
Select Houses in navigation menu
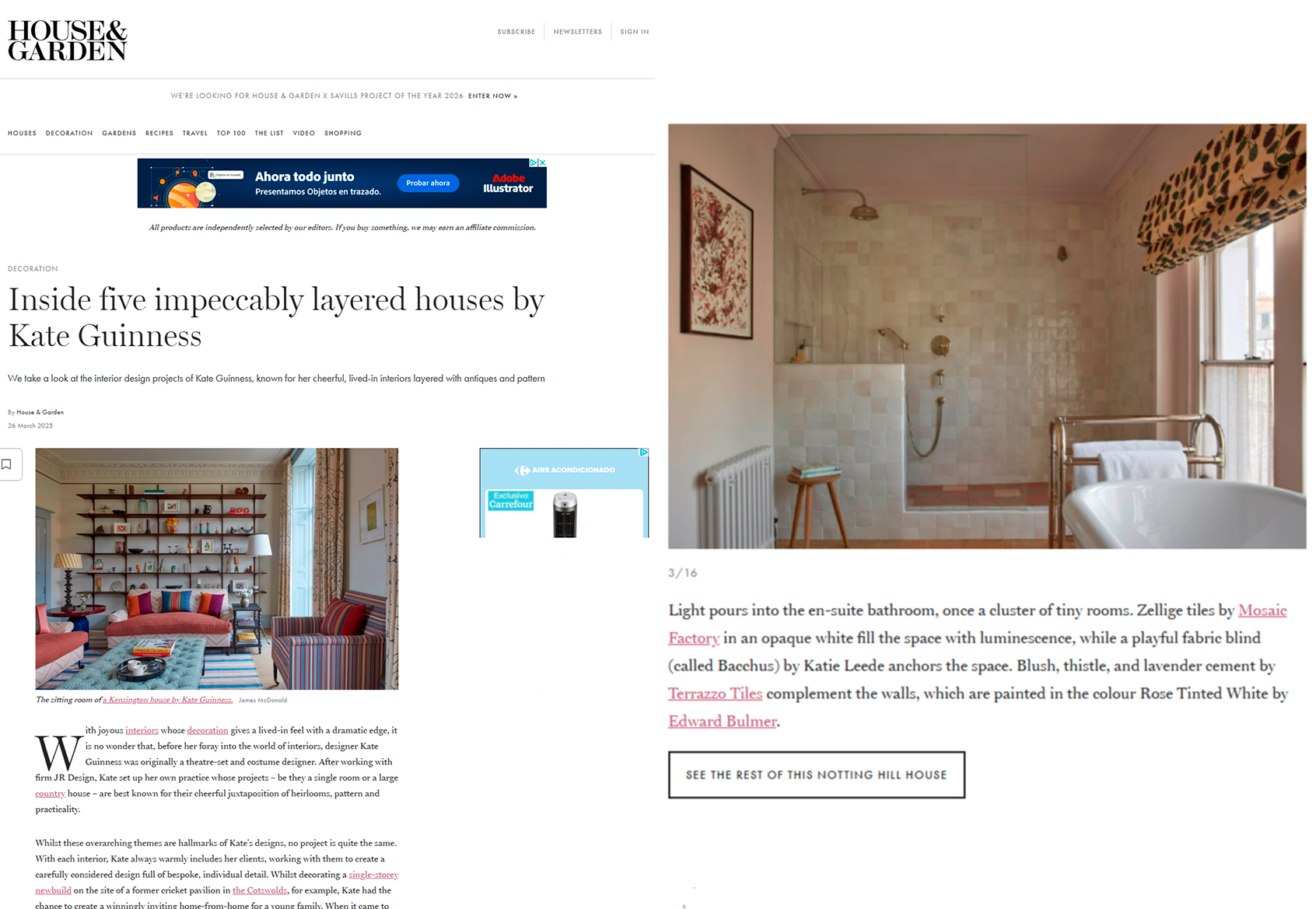pos(22,133)
